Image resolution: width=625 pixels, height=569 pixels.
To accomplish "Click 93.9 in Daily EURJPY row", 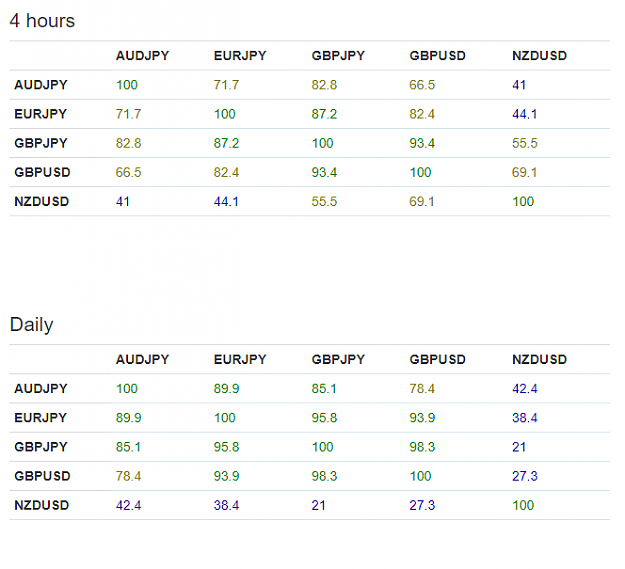I will pyautogui.click(x=422, y=418).
